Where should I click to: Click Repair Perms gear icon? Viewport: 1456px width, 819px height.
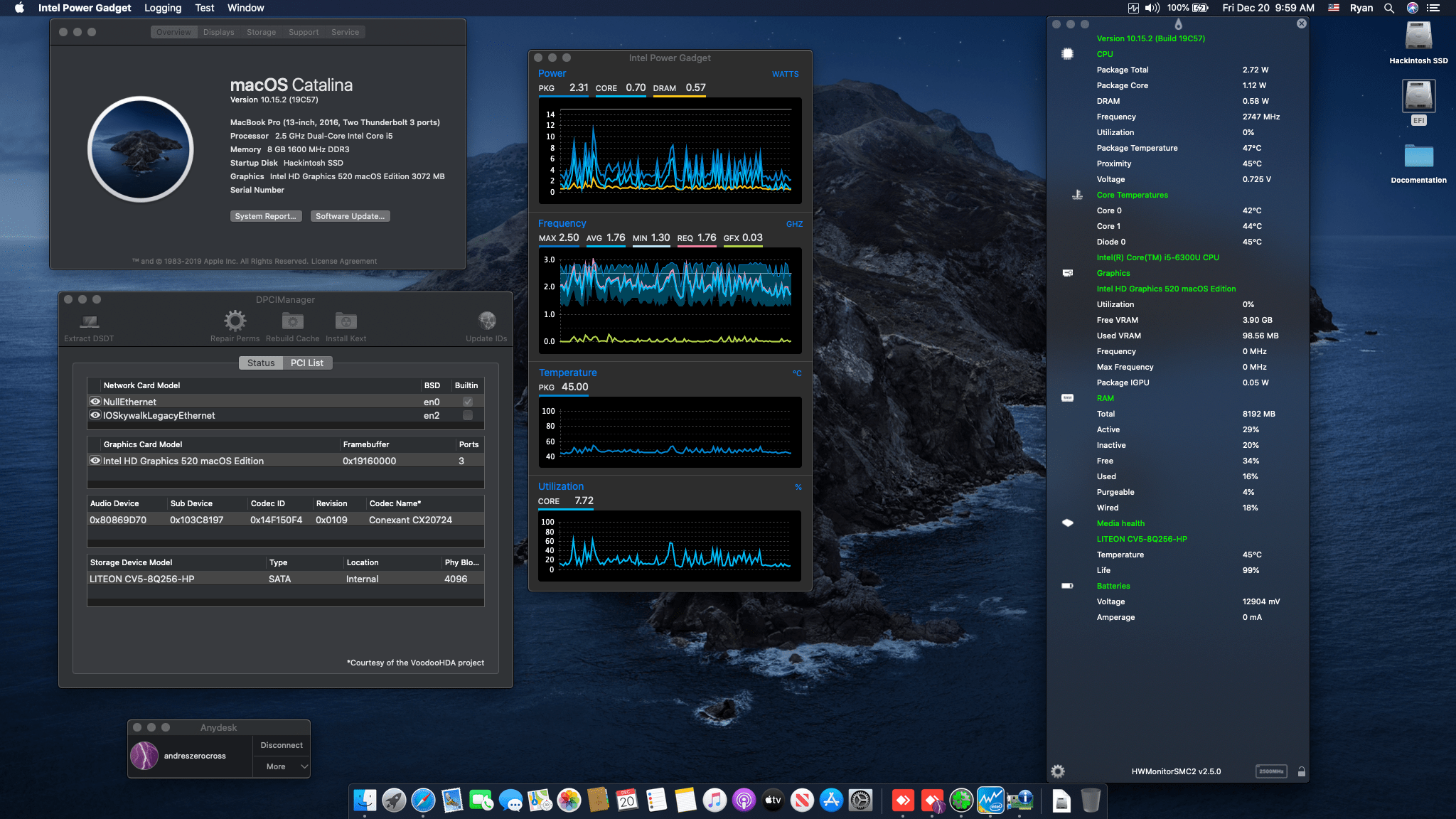point(235,321)
